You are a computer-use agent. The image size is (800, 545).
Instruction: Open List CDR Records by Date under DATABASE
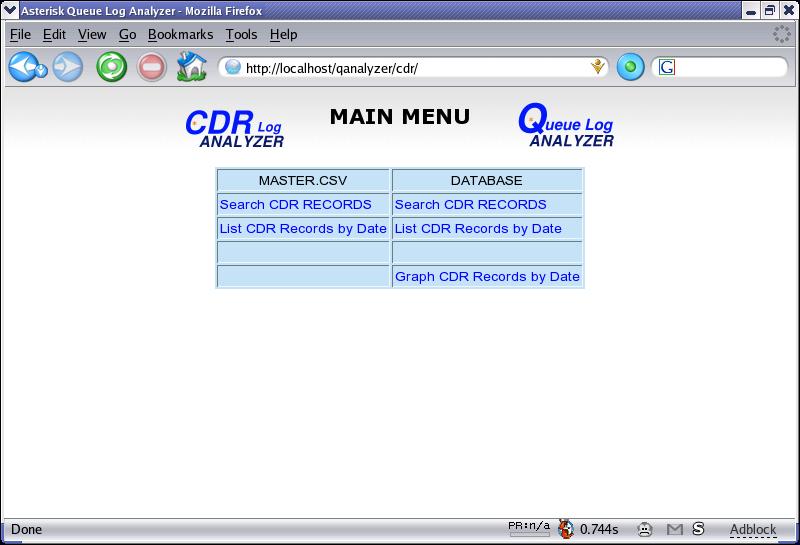(x=478, y=228)
